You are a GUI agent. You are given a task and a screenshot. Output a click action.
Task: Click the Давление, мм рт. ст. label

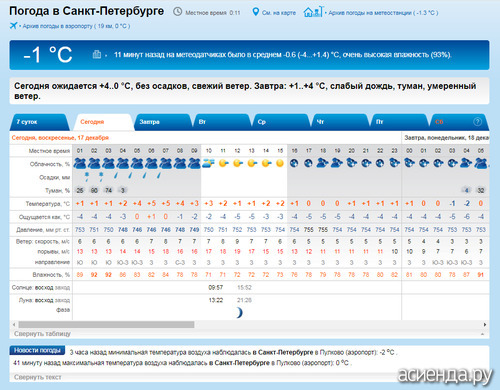[x=43, y=230]
